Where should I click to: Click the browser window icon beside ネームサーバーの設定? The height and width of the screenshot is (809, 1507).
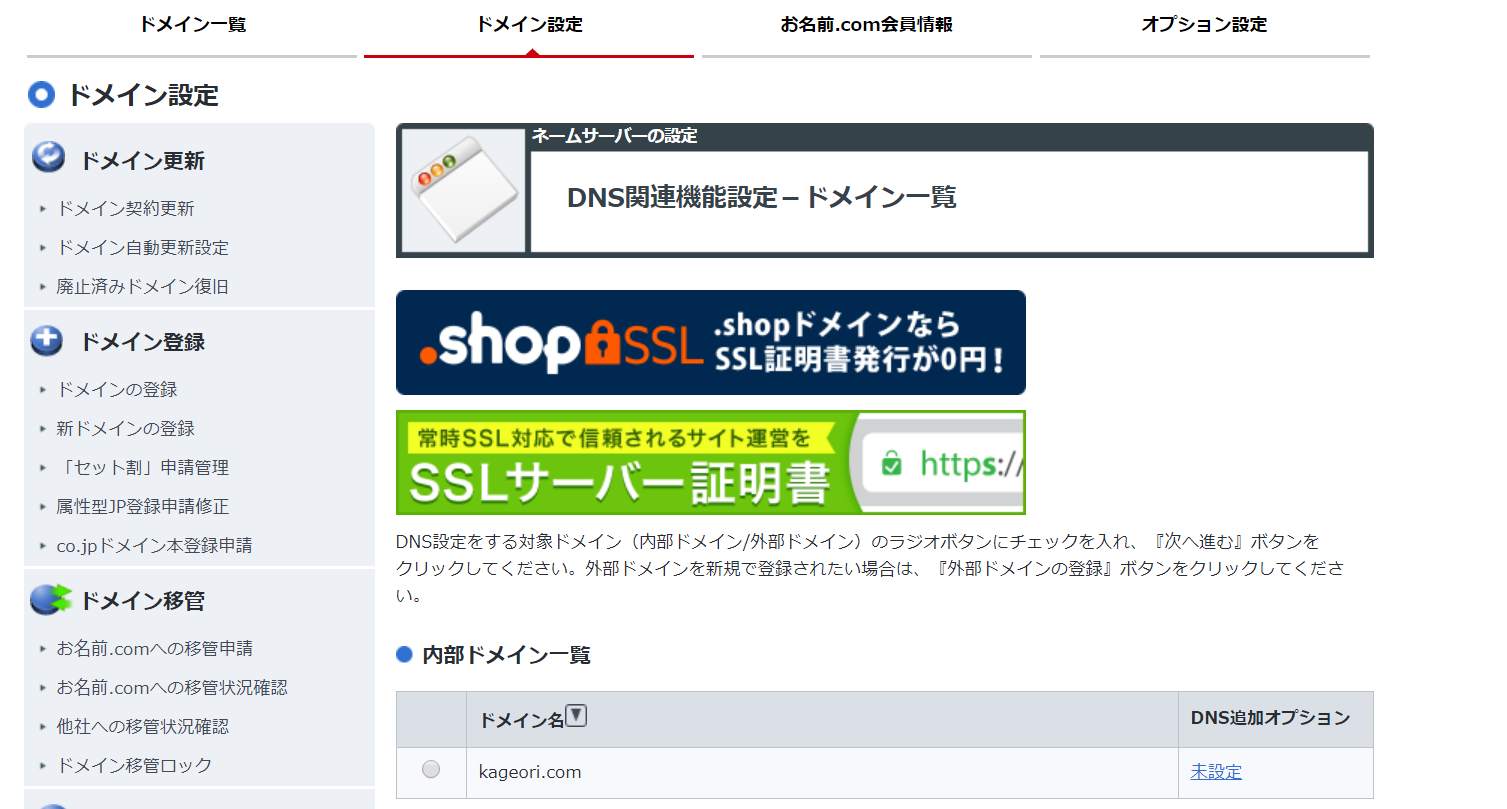coord(463,191)
